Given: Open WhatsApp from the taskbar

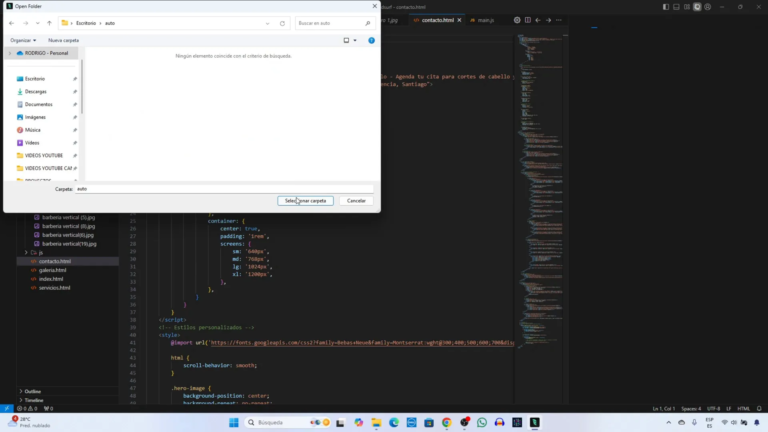Looking at the screenshot, I should point(482,423).
